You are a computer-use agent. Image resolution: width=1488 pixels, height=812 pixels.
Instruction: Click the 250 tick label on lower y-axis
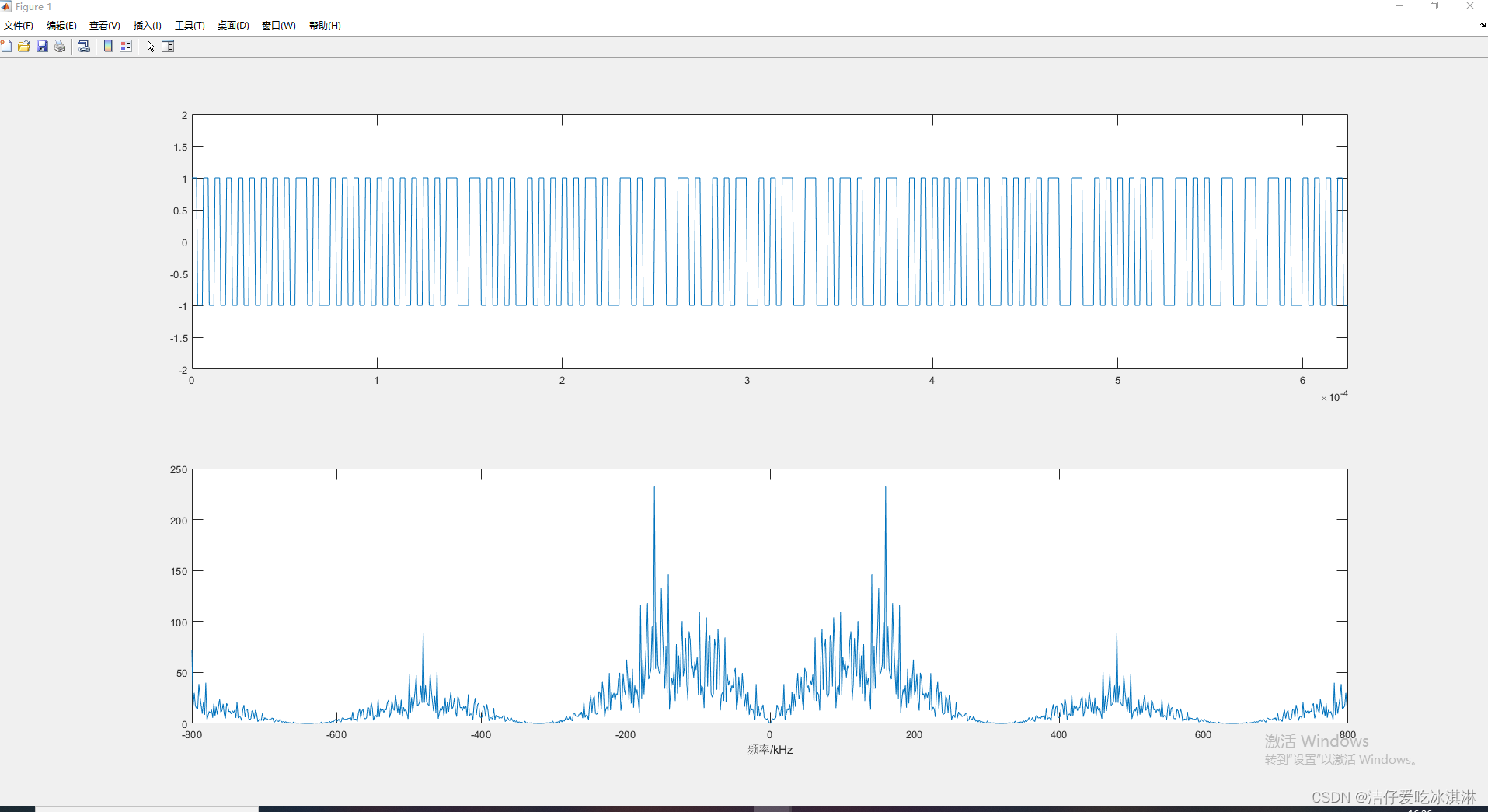tap(179, 470)
